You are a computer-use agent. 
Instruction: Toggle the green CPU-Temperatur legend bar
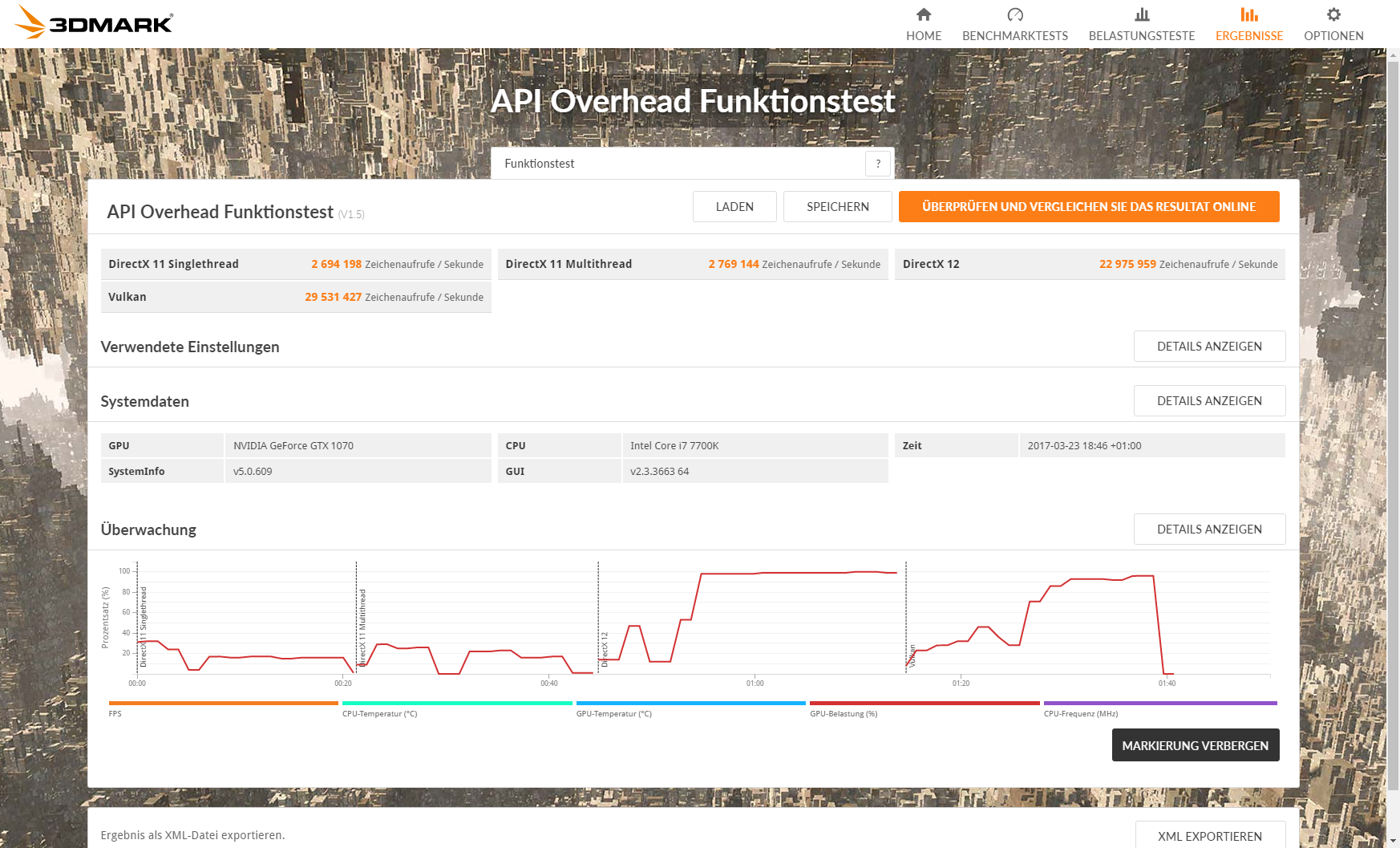pos(457,703)
